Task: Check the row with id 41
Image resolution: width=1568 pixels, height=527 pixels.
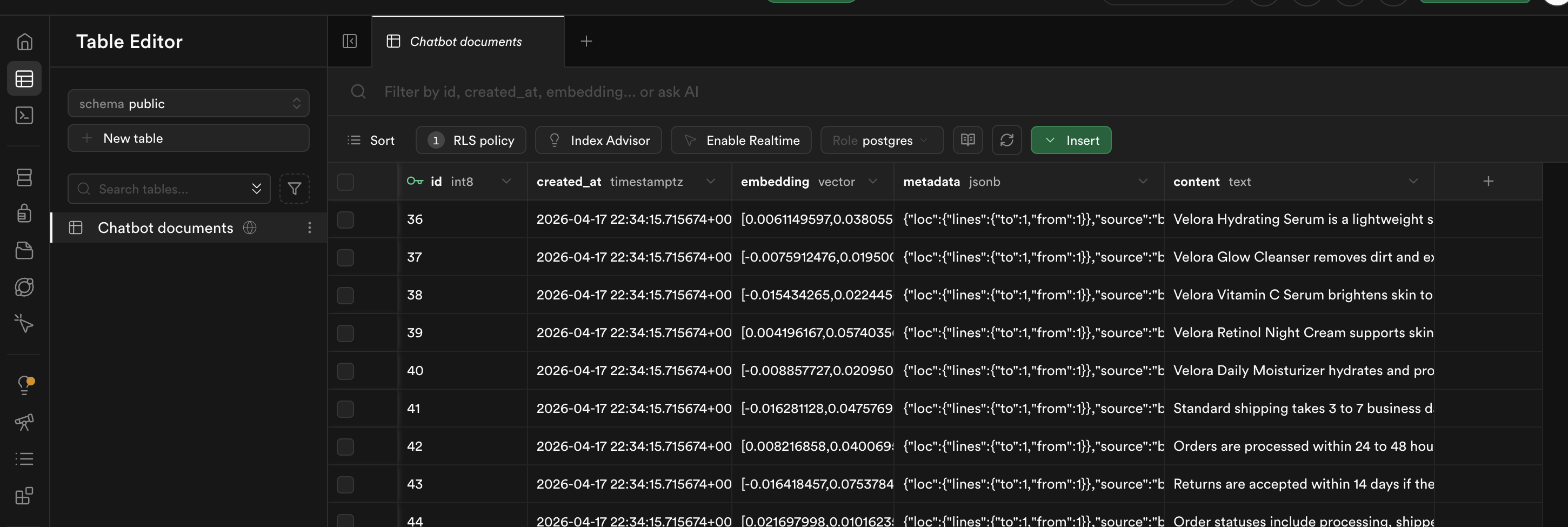Action: click(x=345, y=408)
